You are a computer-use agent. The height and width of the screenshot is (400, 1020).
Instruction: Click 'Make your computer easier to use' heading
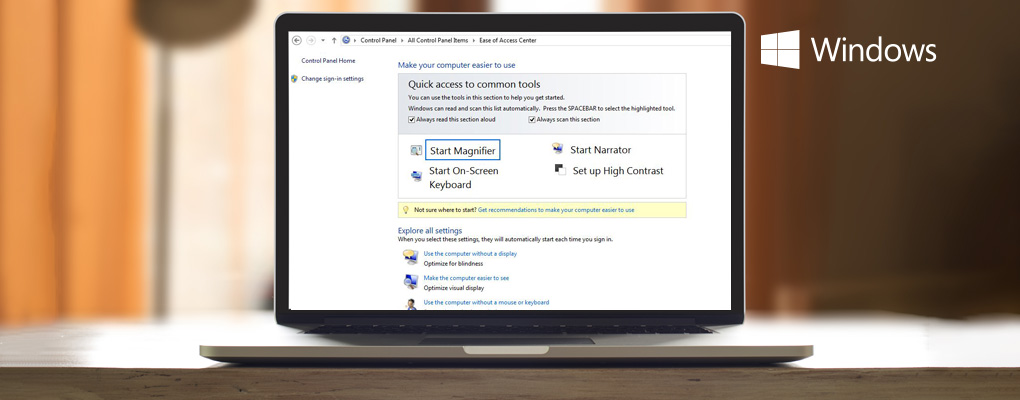coord(457,65)
